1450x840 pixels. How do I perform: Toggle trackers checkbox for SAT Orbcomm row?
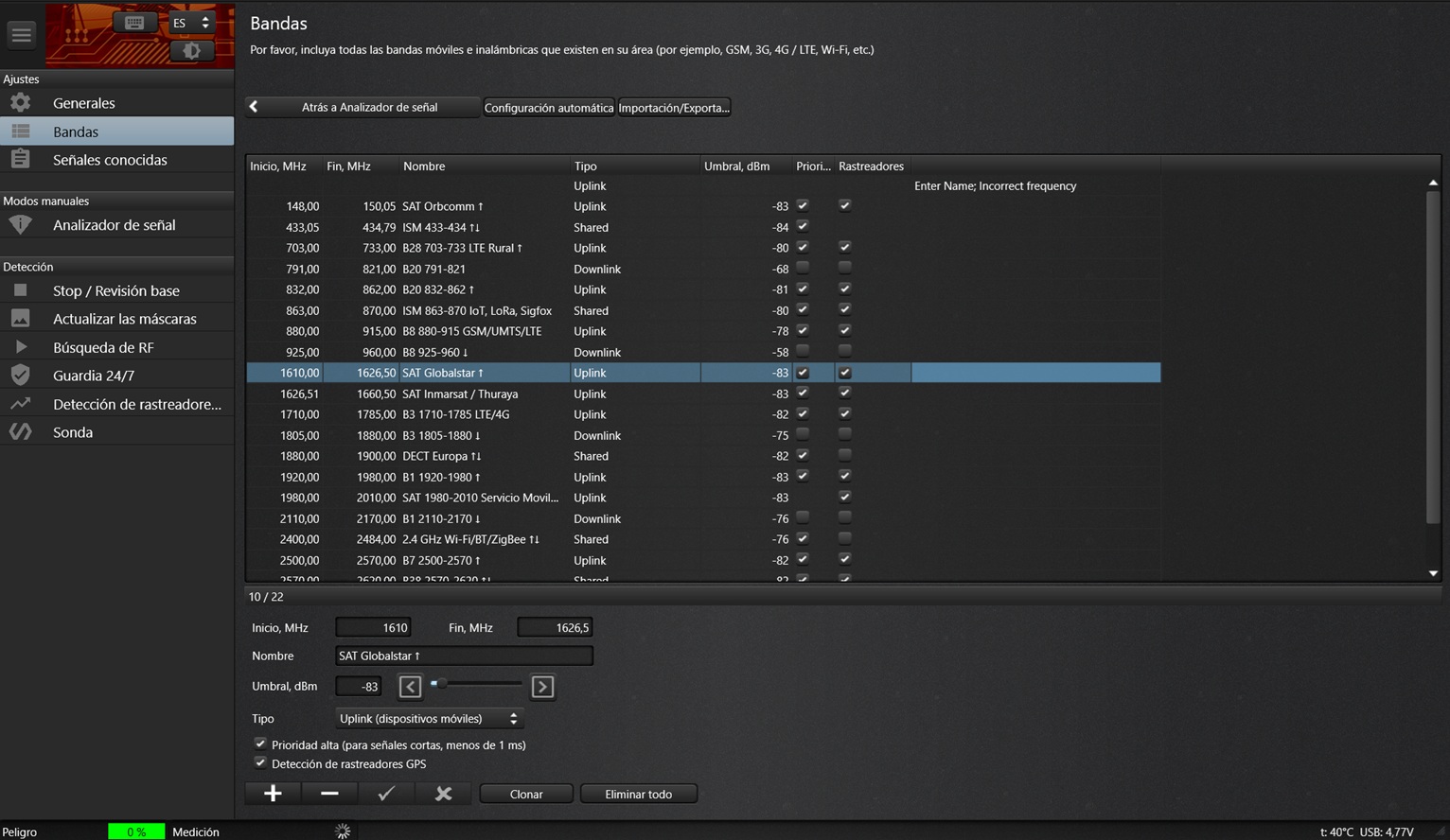click(844, 205)
